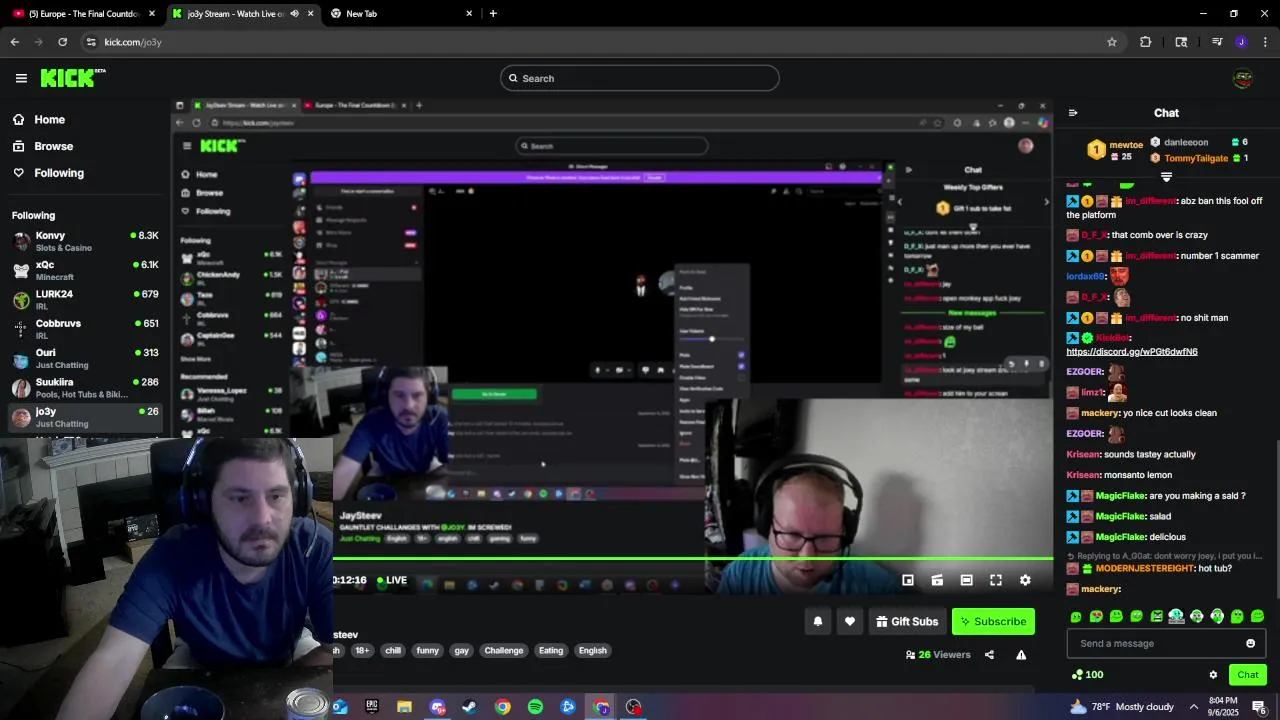The image size is (1280, 720).
Task: Open File Explorer from the taskbar
Action: point(404,707)
